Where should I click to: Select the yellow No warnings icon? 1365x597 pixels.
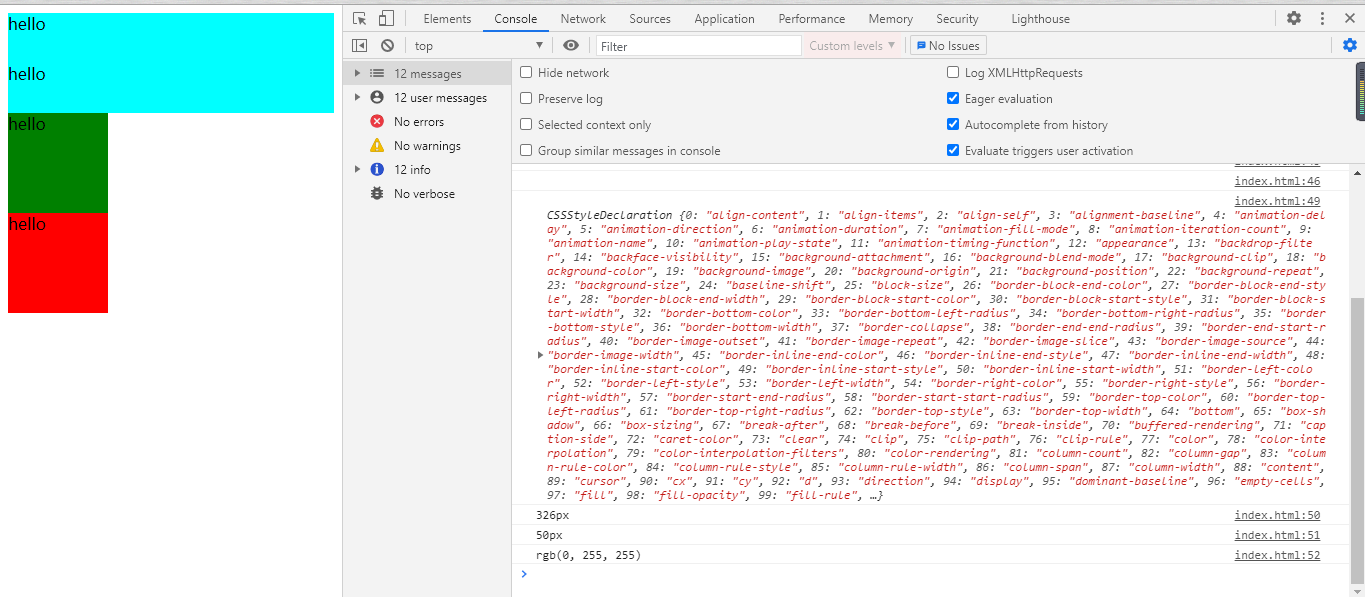377,145
